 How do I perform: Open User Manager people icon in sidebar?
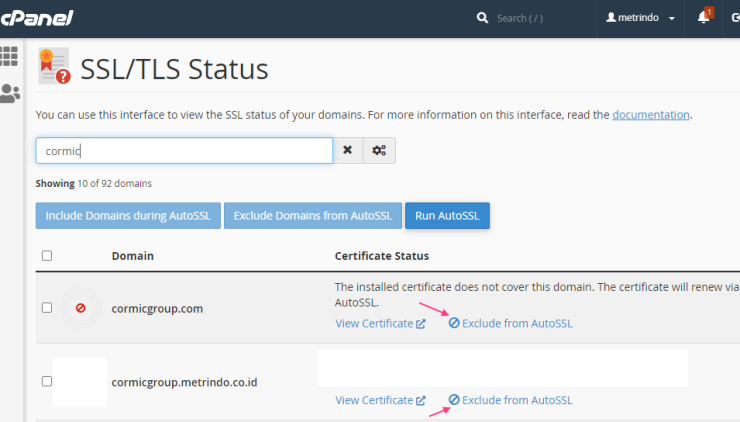click(10, 93)
